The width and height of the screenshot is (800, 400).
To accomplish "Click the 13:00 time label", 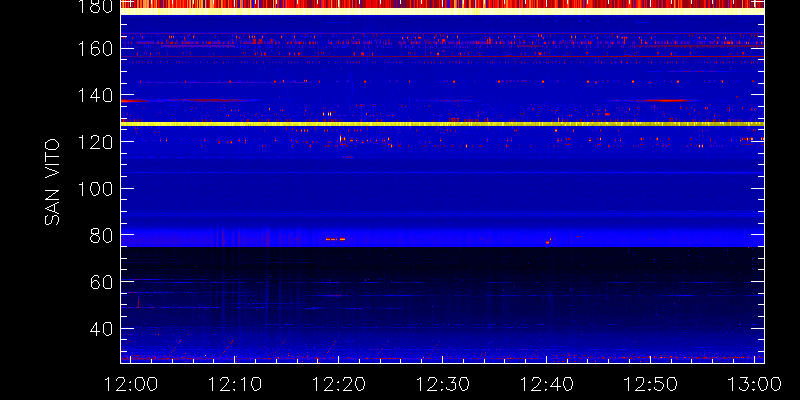I will 755,384.
